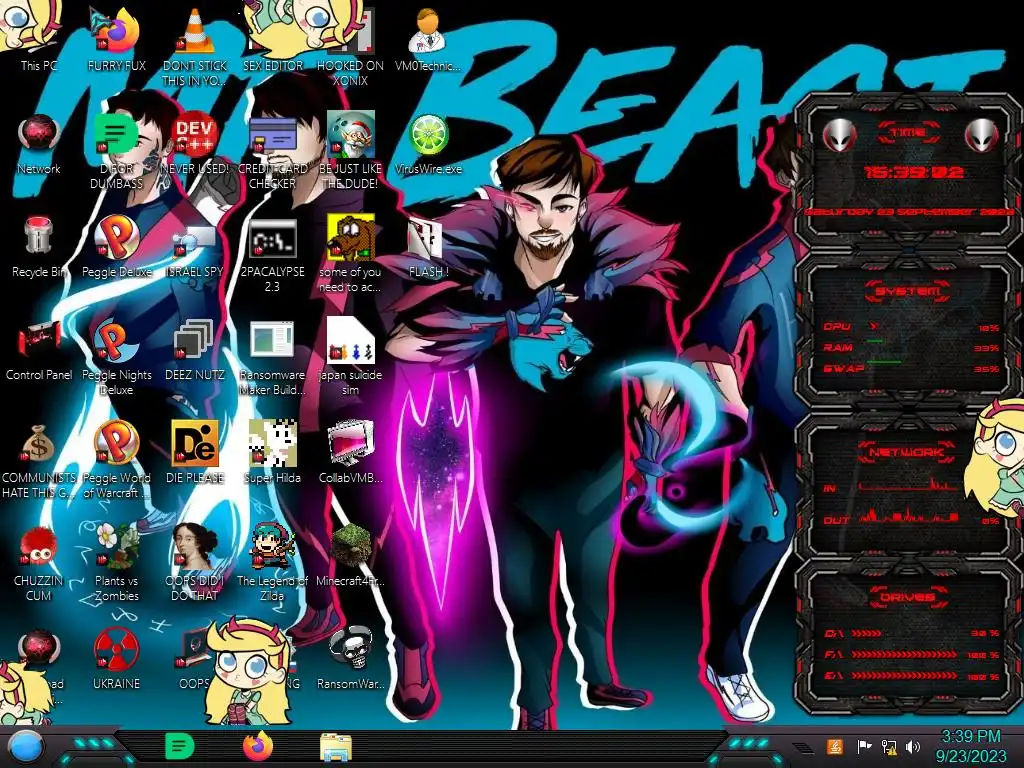Open the FLASH ! shortcut
The height and width of the screenshot is (768, 1024).
pos(428,240)
